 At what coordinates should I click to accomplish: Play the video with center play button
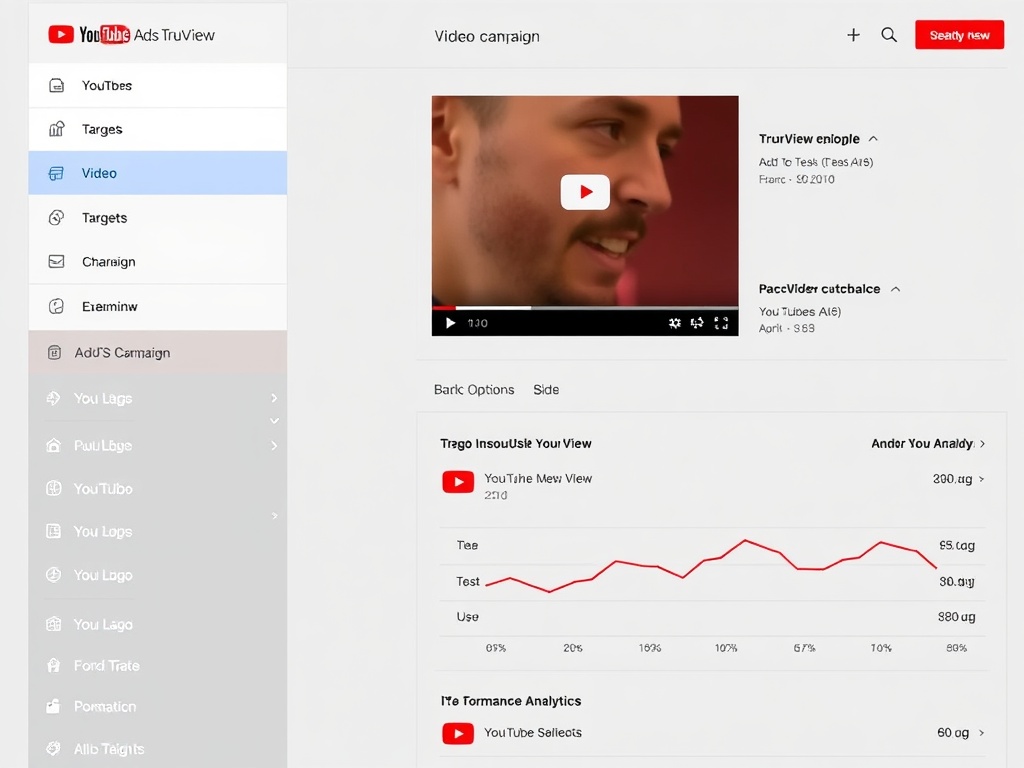[585, 192]
